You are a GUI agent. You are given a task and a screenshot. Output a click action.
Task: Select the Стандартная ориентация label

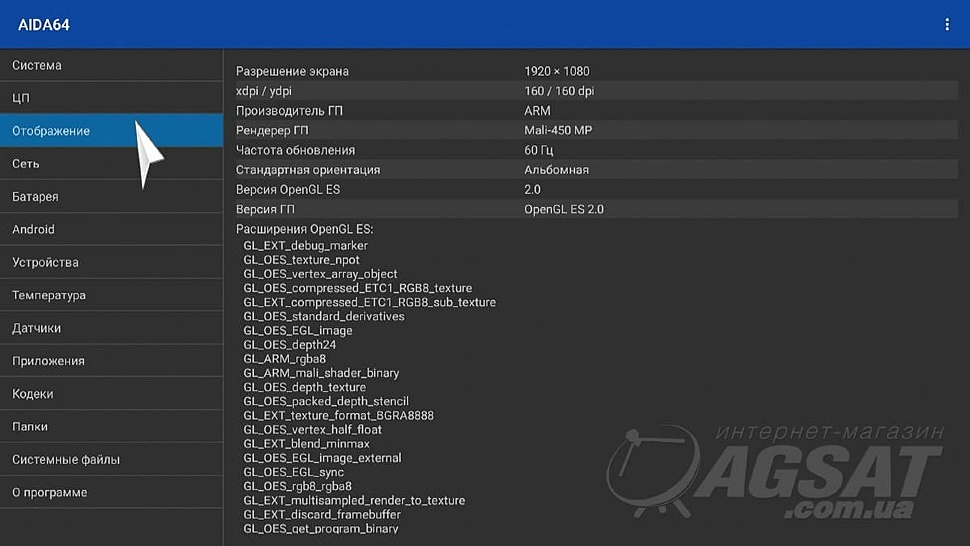click(x=307, y=169)
